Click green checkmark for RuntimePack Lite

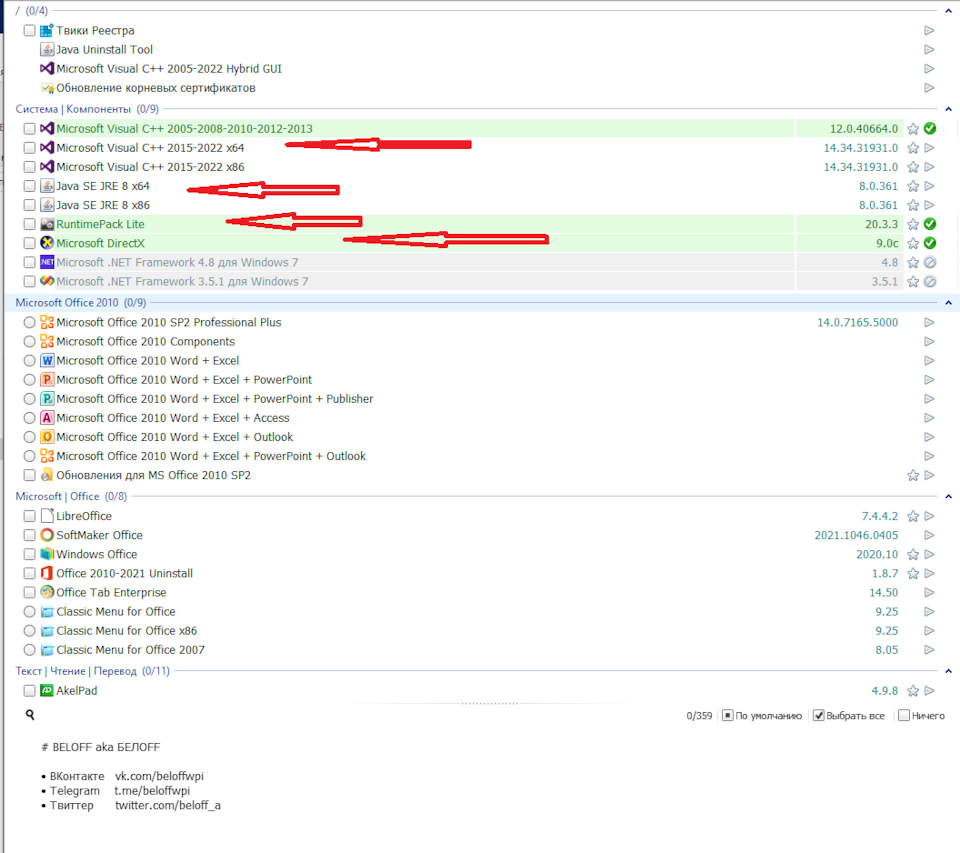(x=929, y=224)
